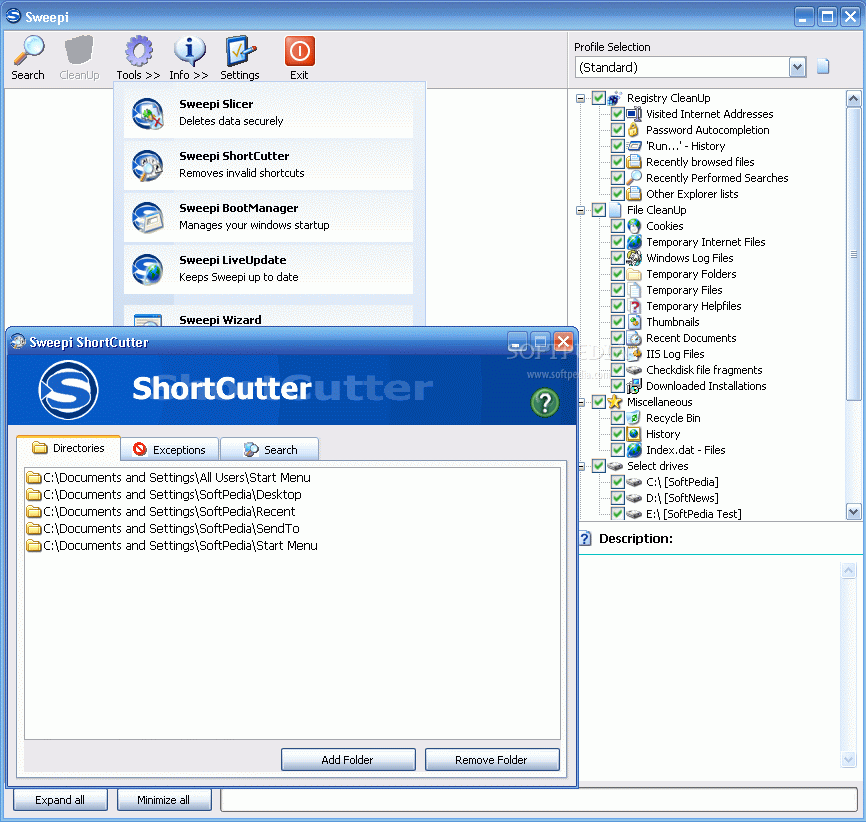Open Sweepi BootManager menu entry
The height and width of the screenshot is (822, 866).
tap(268, 217)
